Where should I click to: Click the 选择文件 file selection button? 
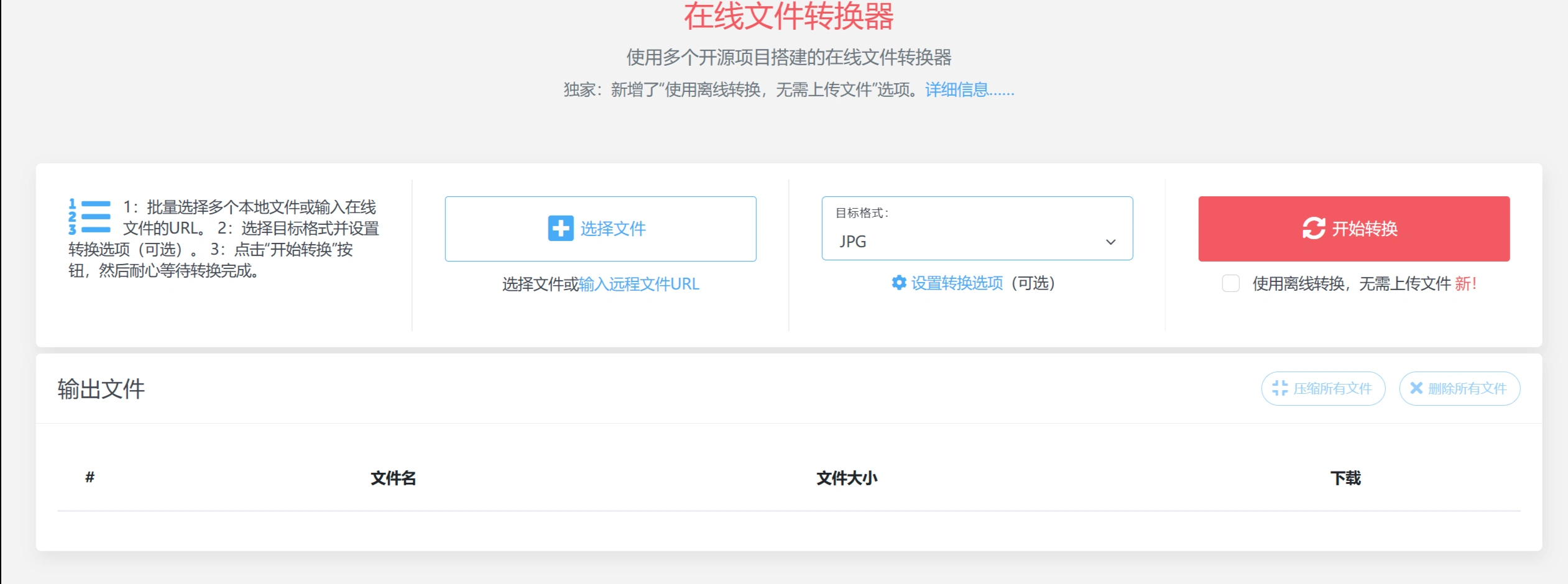(x=600, y=229)
